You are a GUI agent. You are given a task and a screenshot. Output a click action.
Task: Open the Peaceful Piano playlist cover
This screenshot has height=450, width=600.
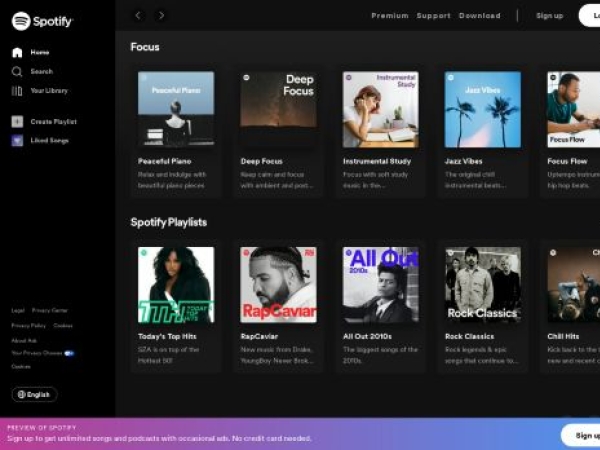(176, 109)
